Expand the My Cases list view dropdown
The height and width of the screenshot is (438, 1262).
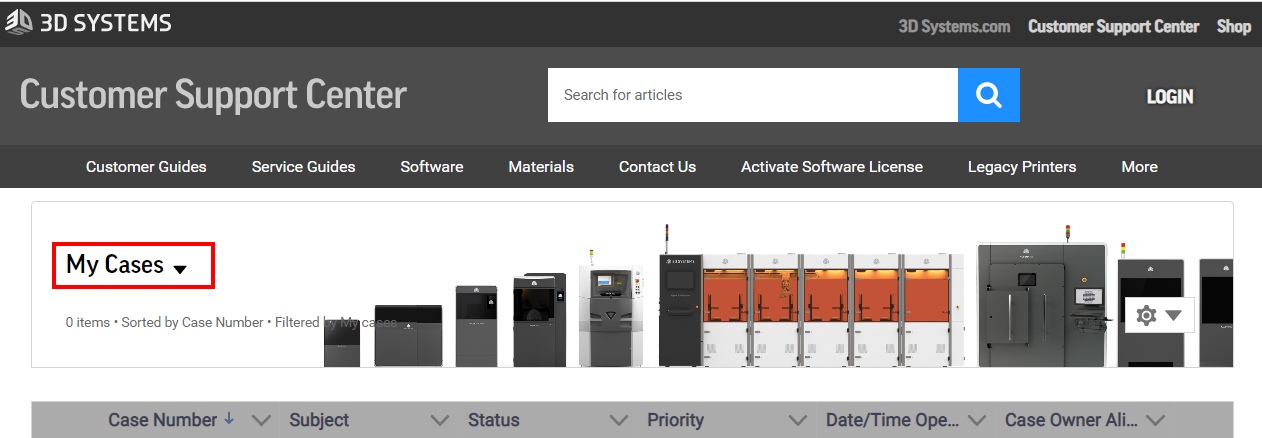(180, 267)
